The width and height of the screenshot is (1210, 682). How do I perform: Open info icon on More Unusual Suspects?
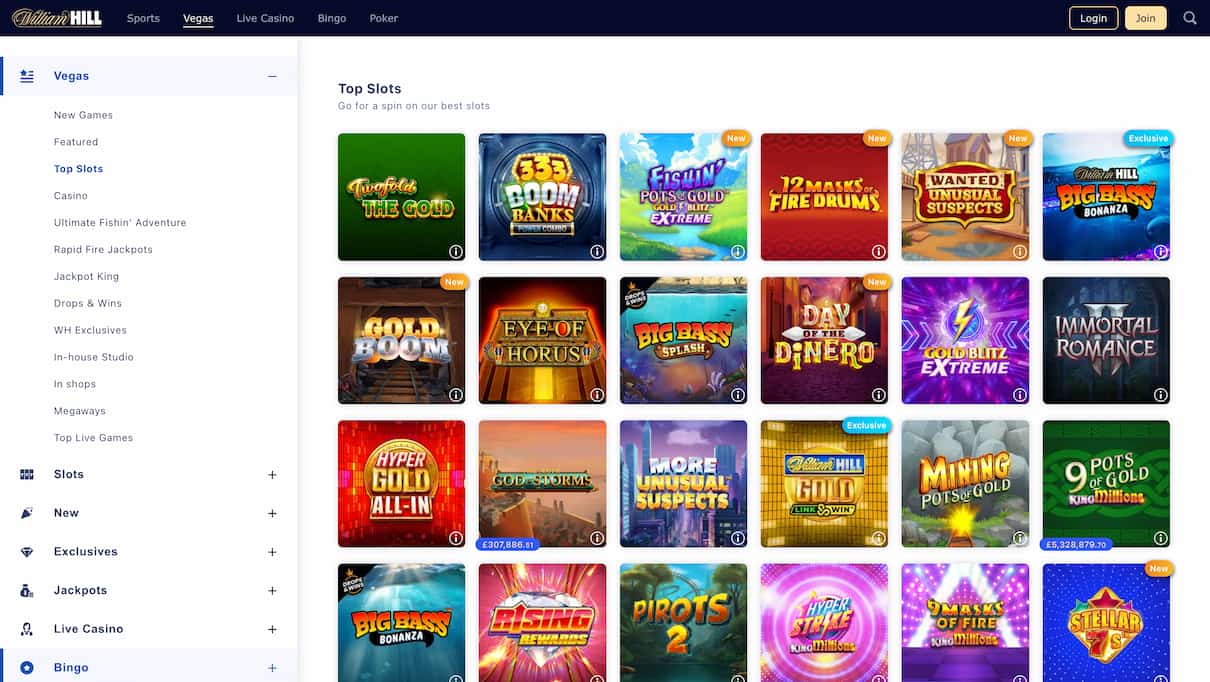pos(738,538)
